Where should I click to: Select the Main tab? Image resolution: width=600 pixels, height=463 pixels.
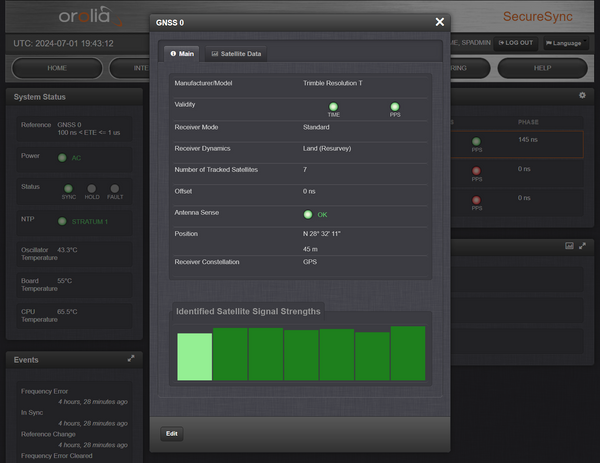point(183,54)
